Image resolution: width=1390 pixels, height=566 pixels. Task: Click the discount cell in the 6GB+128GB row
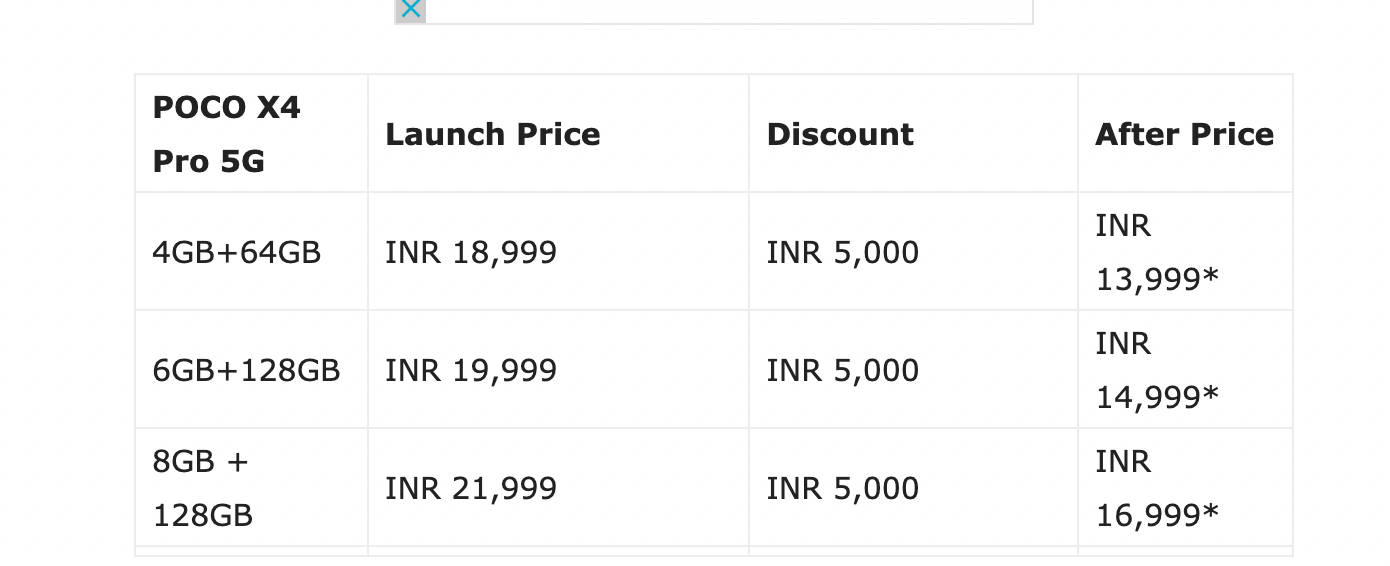[x=842, y=370]
